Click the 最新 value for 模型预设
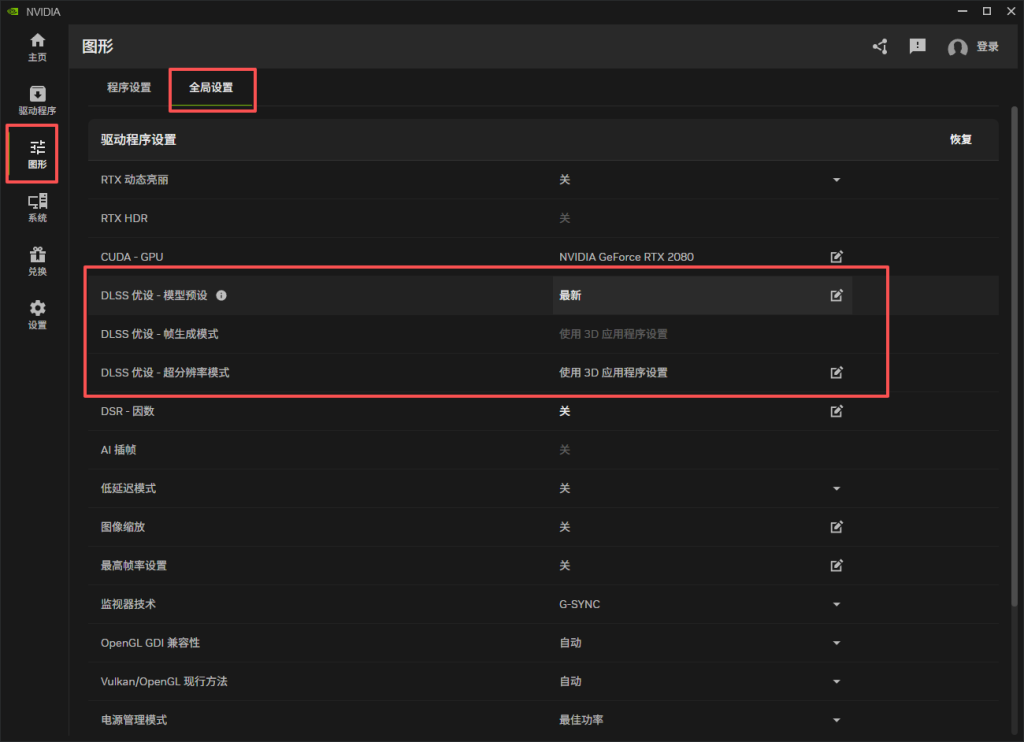1024x742 pixels. [x=570, y=295]
